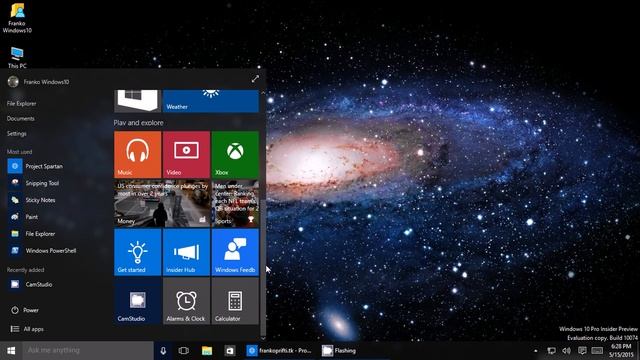Open File Explorer link at top of Start
This screenshot has height=360, width=640.
pos(22,104)
